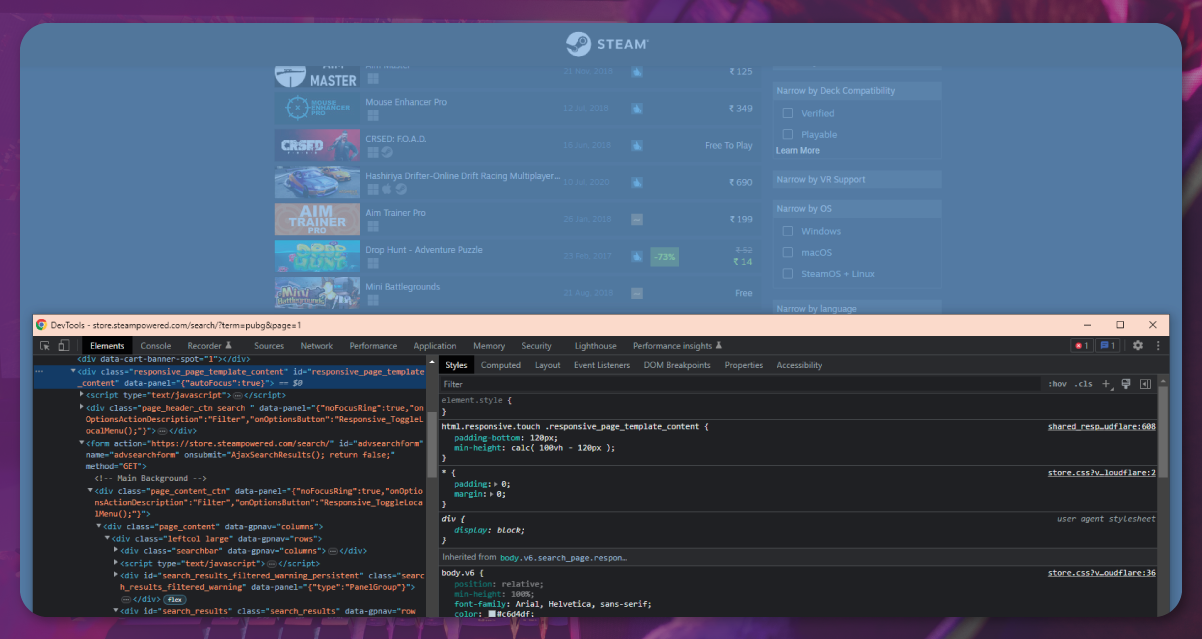
Task: Check the SteamOS + Linux filter box
Action: click(x=788, y=273)
